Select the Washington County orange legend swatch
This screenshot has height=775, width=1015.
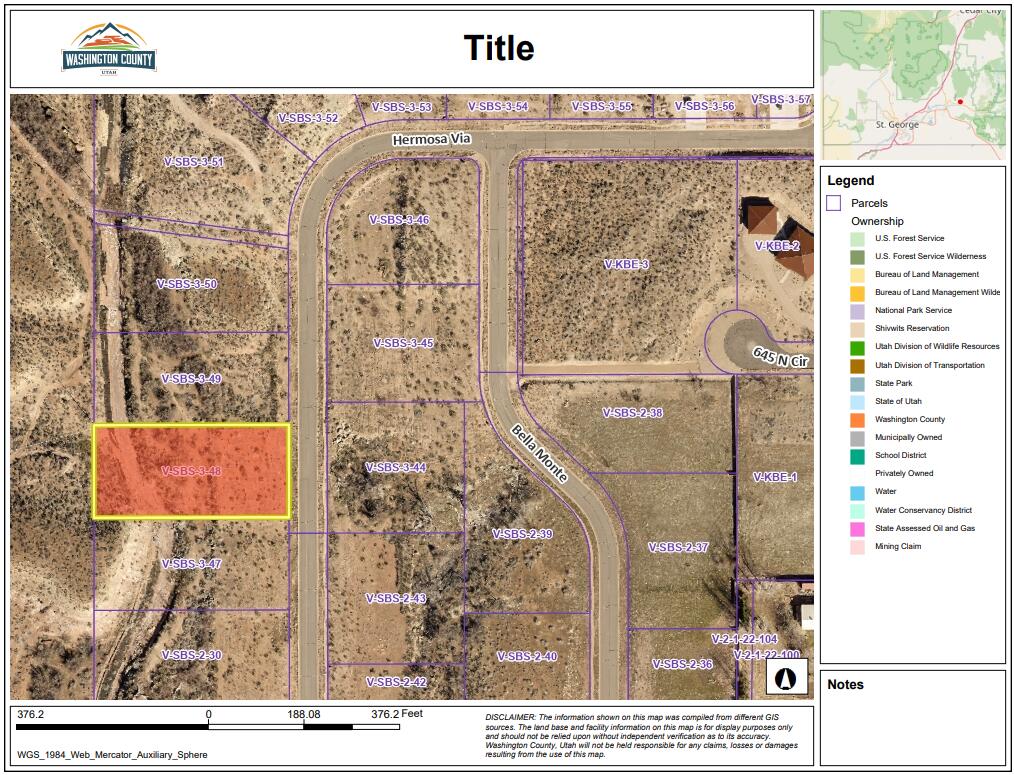click(x=857, y=420)
